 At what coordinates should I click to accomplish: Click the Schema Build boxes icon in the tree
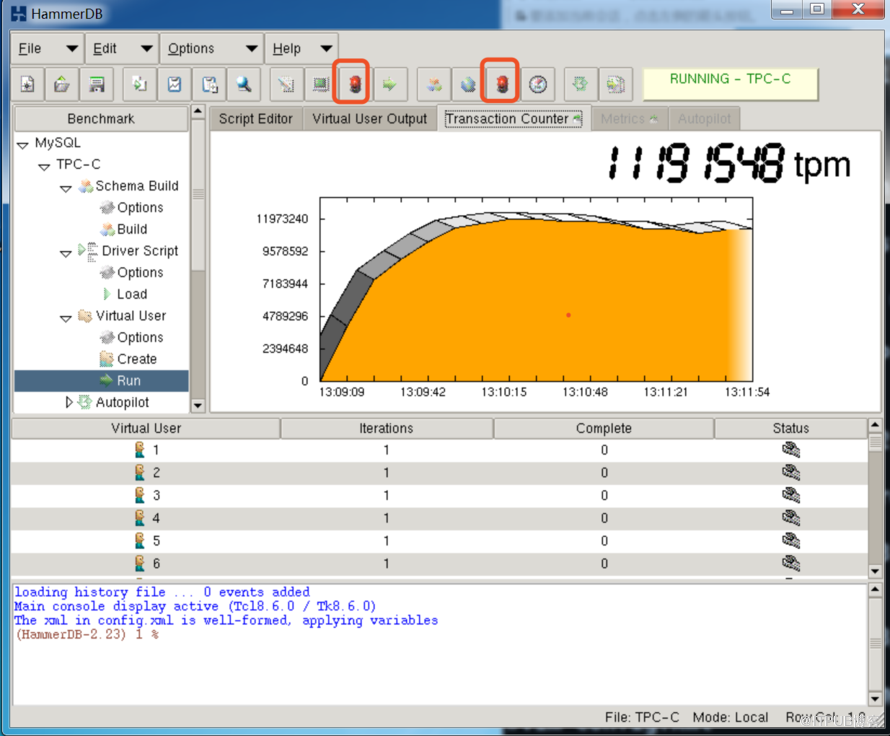click(86, 186)
